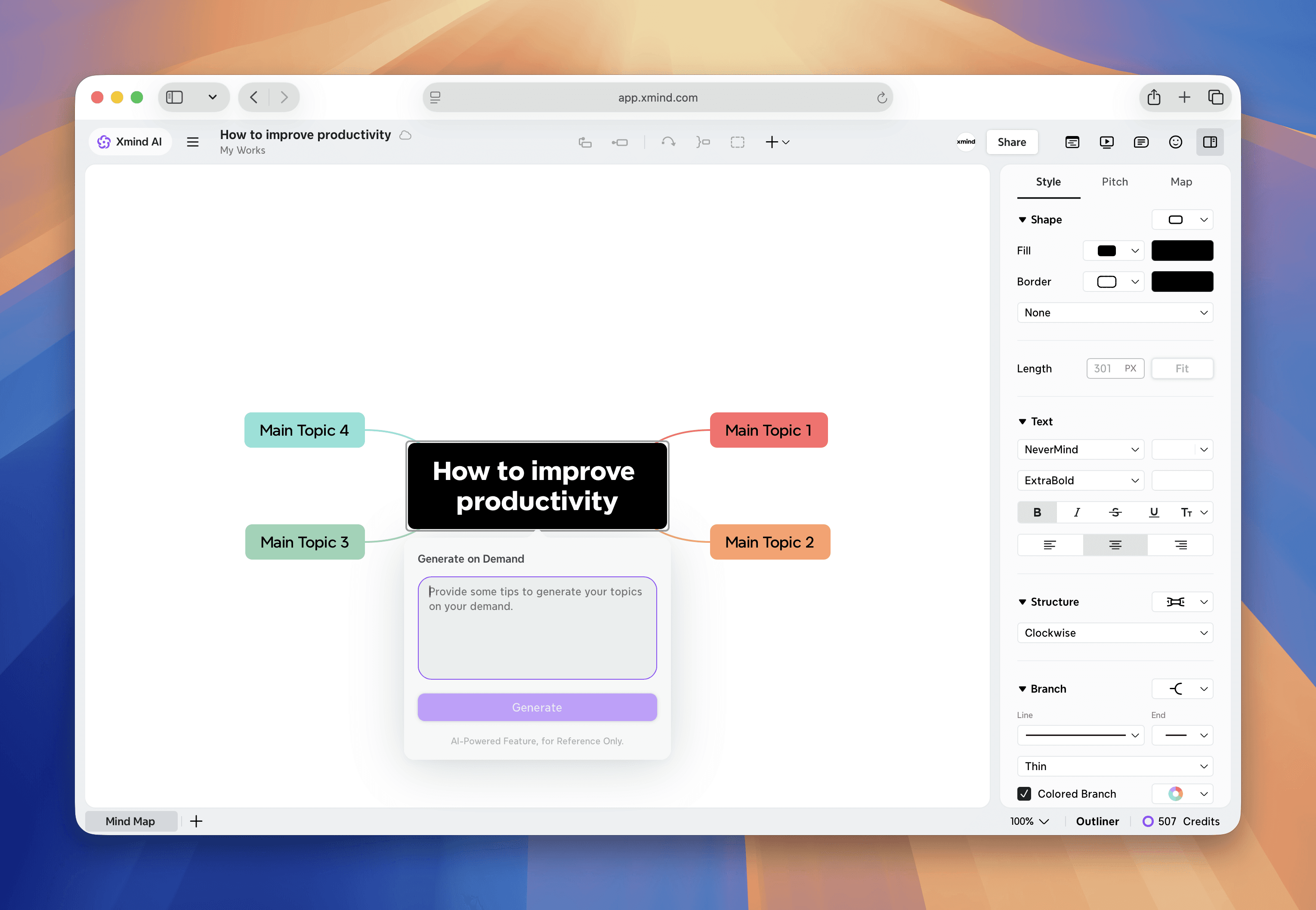
Task: Open the comments icon
Action: click(x=1141, y=142)
